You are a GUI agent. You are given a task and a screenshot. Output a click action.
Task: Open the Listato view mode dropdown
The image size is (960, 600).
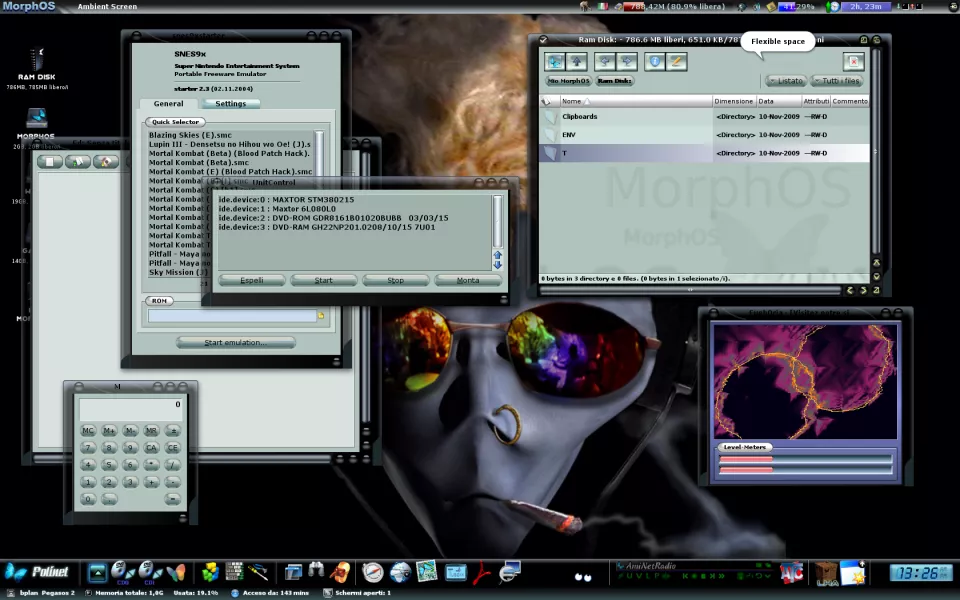tap(786, 81)
